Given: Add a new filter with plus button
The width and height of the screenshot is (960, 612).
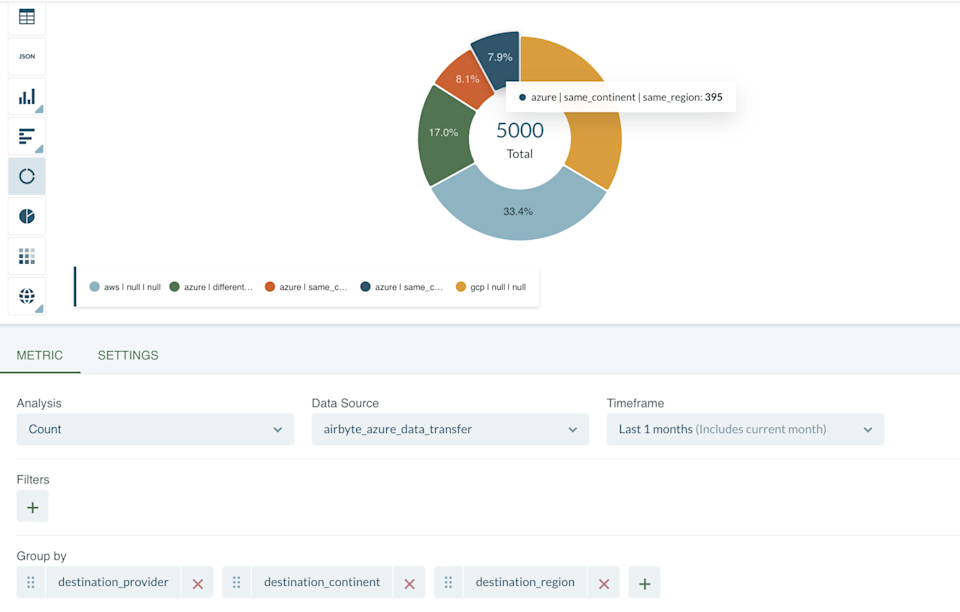Looking at the screenshot, I should 32,506.
